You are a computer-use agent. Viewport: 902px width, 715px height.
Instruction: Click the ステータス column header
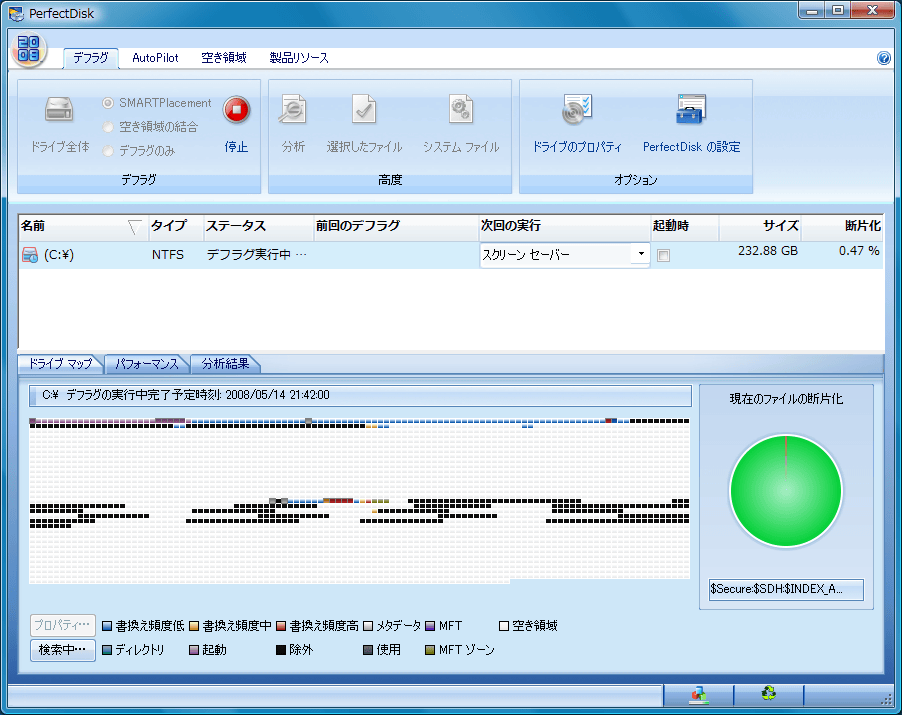pyautogui.click(x=258, y=226)
